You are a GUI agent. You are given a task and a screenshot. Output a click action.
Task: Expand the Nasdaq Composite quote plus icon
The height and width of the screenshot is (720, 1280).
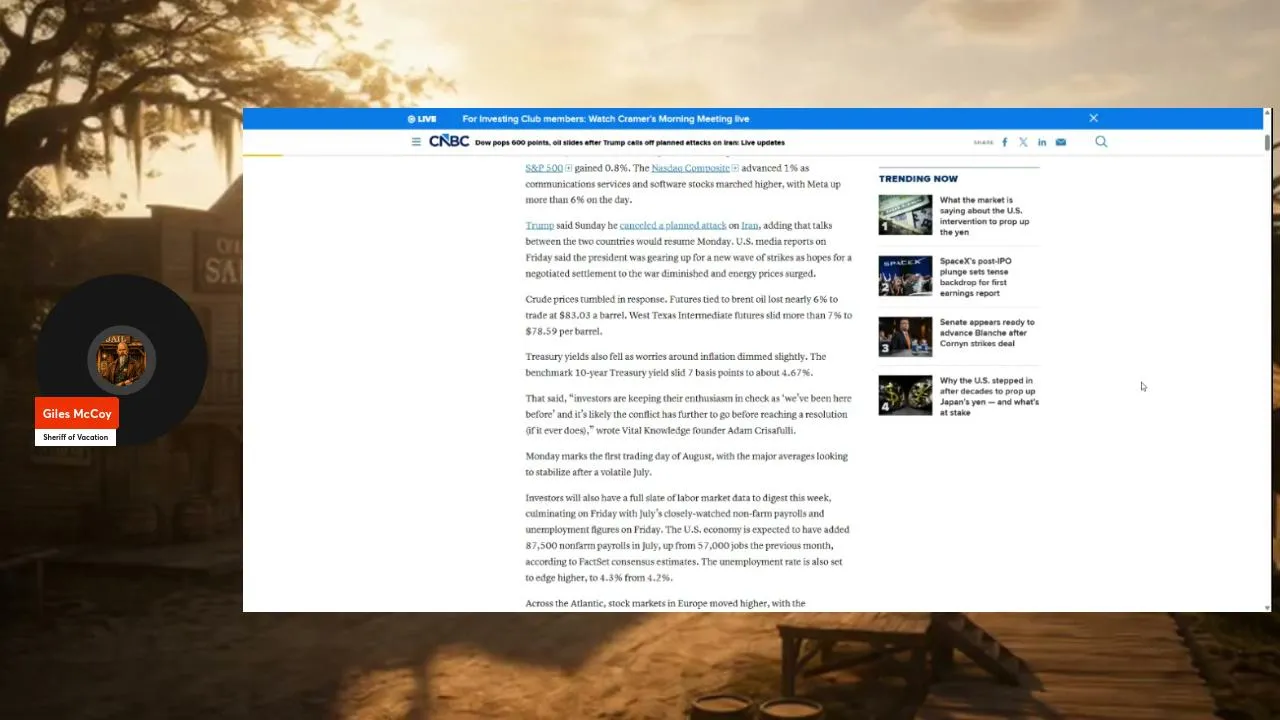point(735,168)
